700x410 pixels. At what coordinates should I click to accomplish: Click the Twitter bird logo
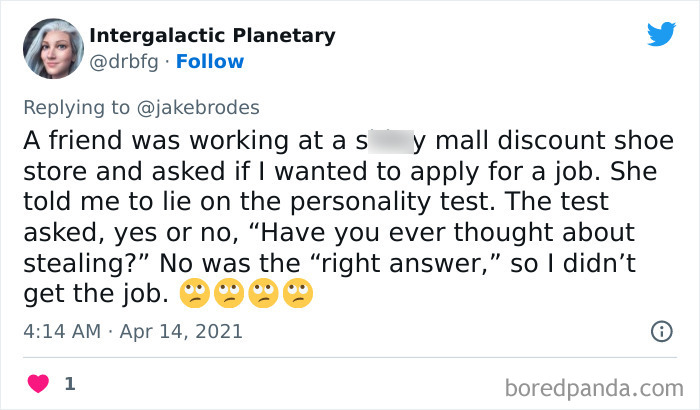click(x=661, y=34)
